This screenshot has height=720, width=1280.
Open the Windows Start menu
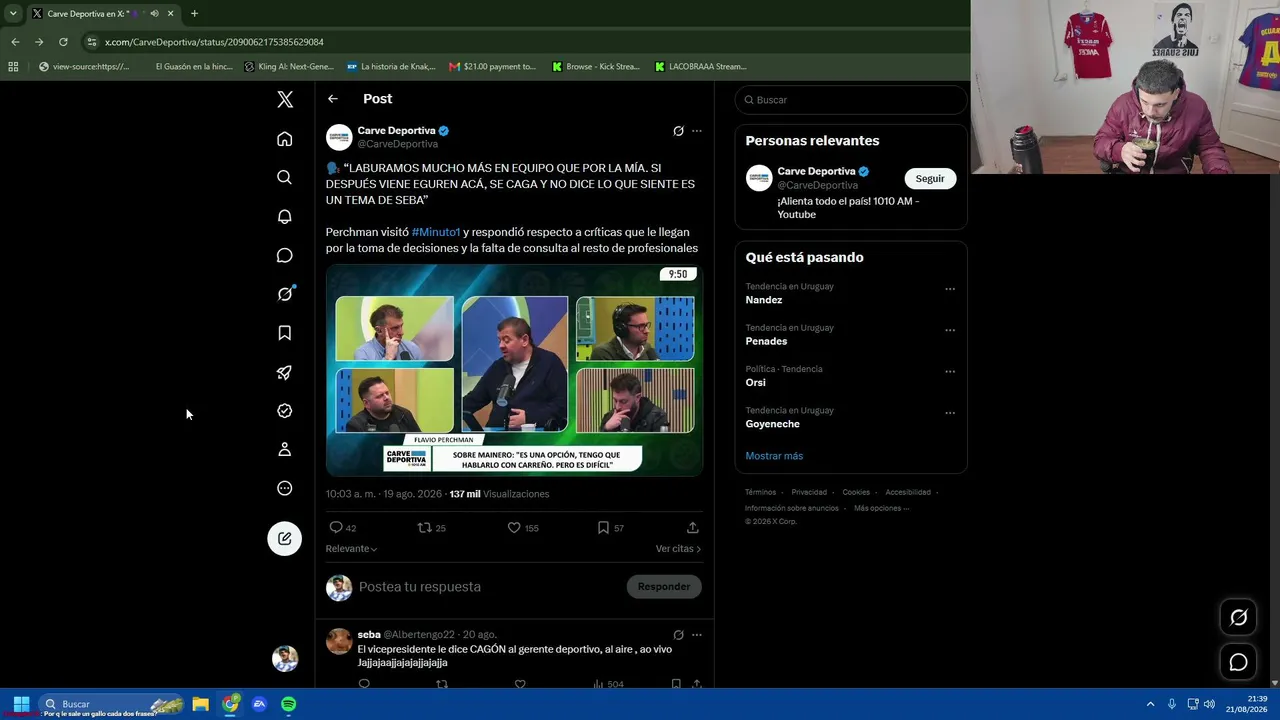pyautogui.click(x=21, y=704)
